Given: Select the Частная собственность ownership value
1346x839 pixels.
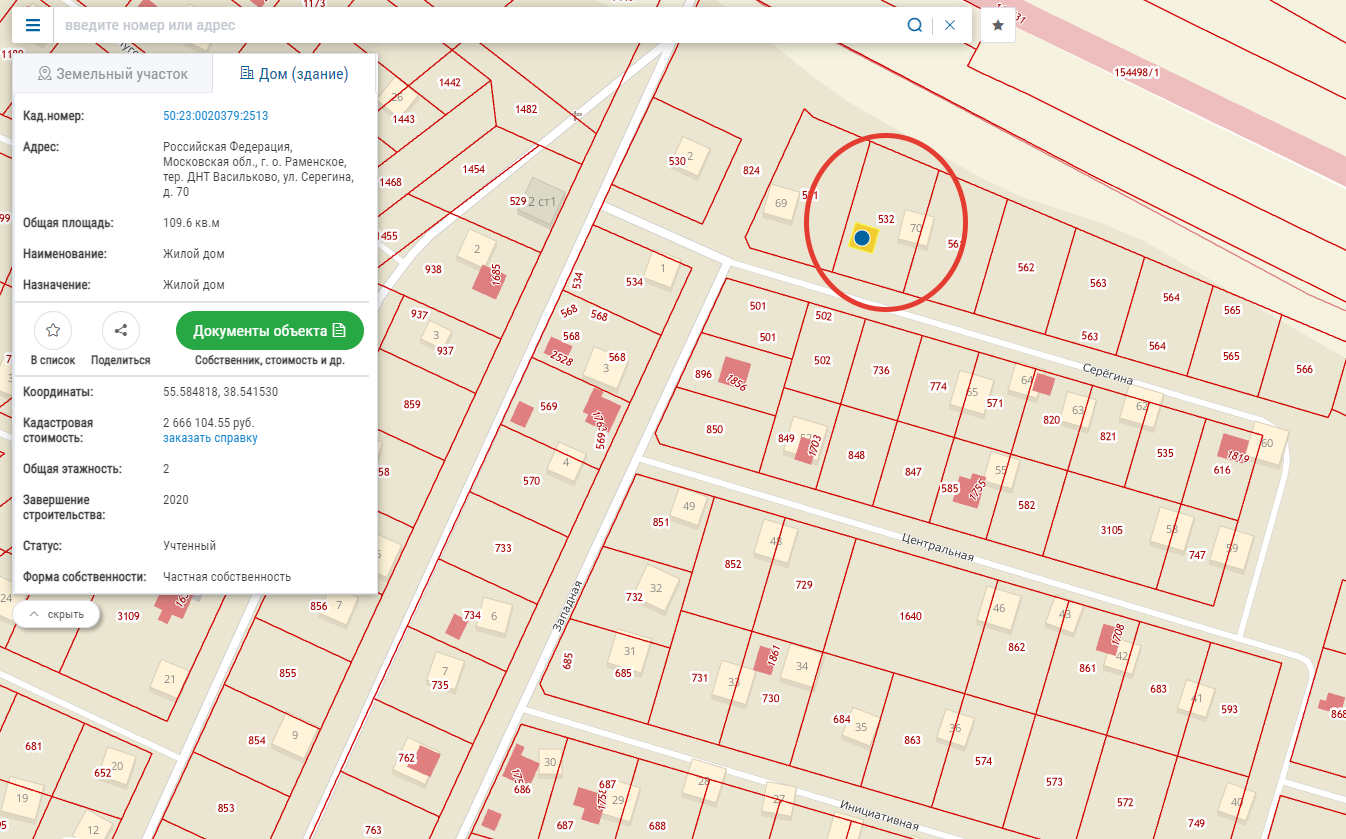Looking at the screenshot, I should pos(227,577).
